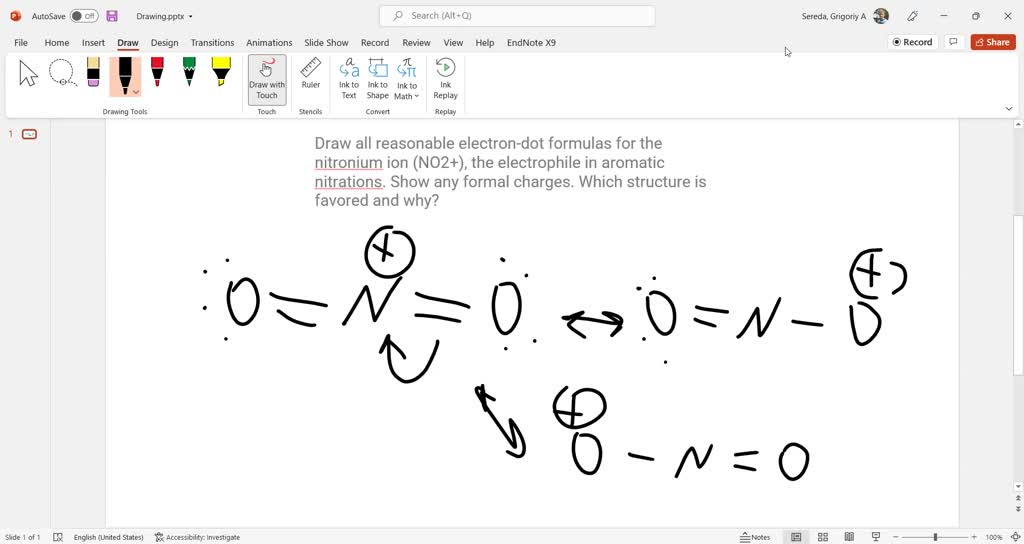Play the Ink Replay

tap(445, 78)
